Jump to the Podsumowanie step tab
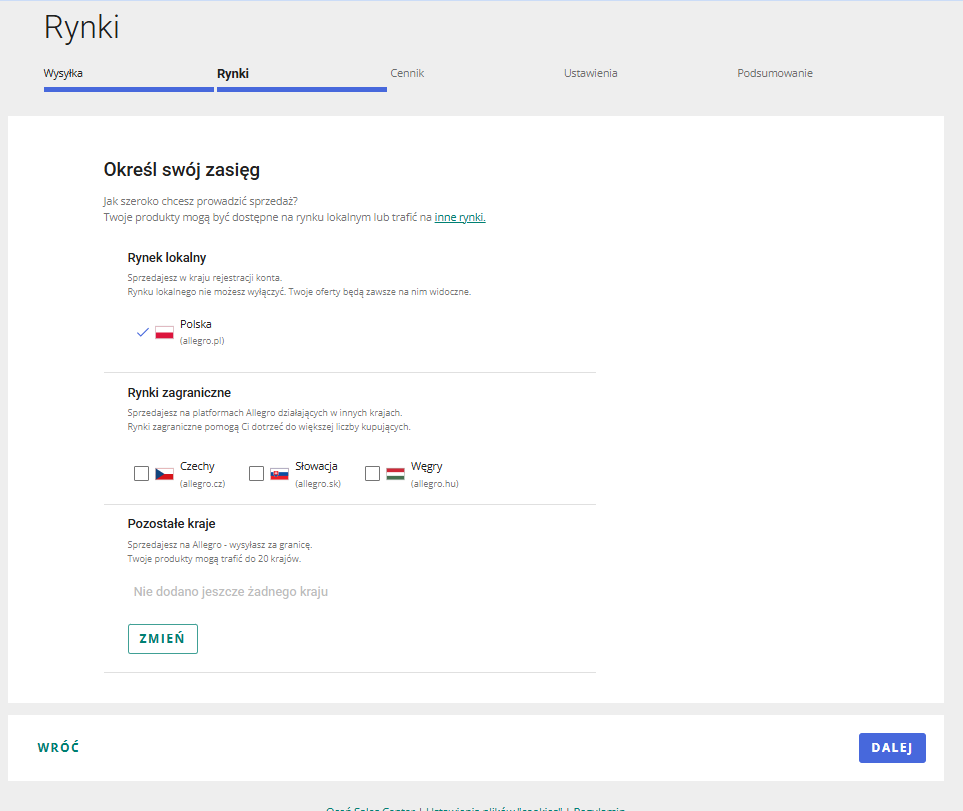963x811 pixels. (x=775, y=73)
